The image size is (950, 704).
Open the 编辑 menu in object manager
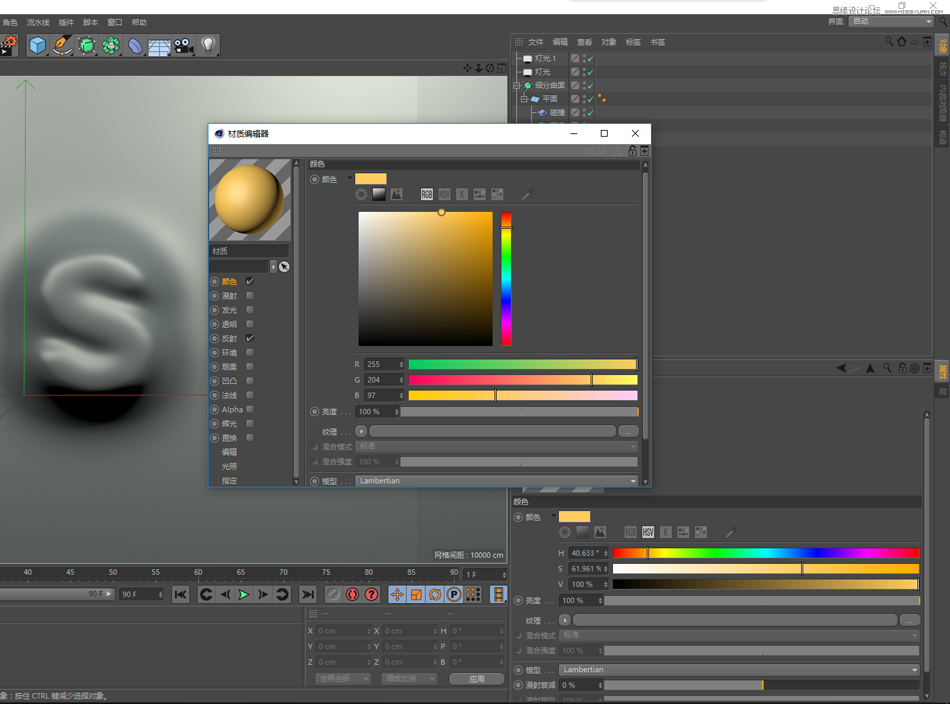pos(560,42)
